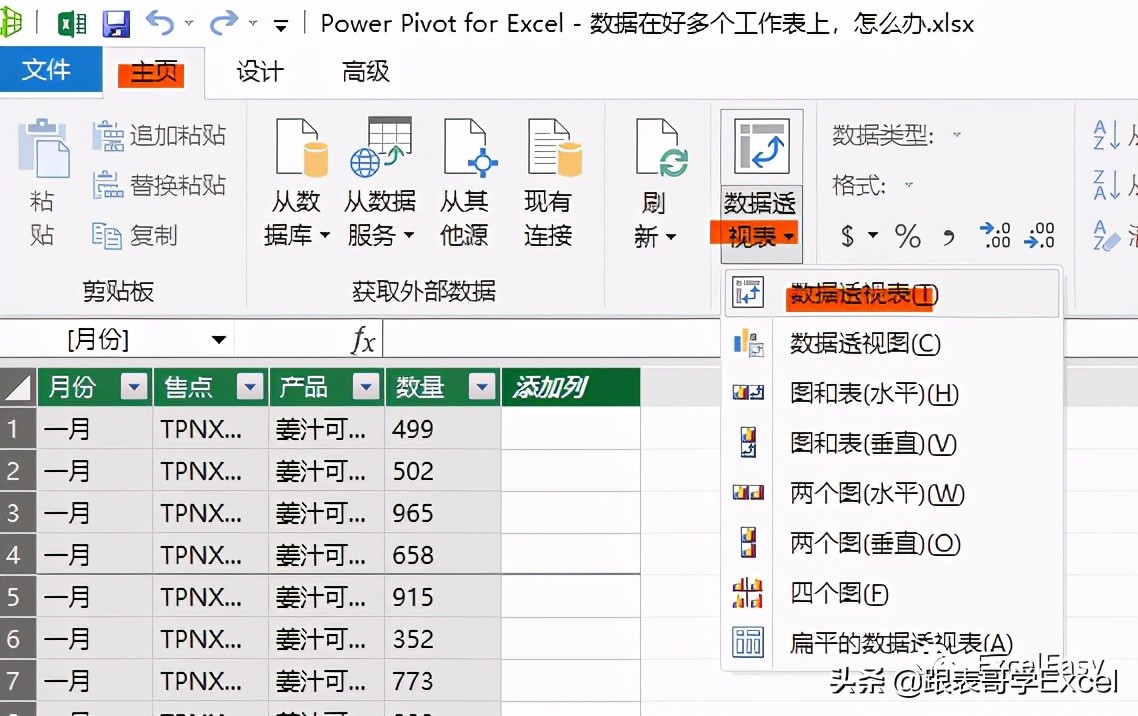Click cell with value 965
This screenshot has width=1138, height=716.
(443, 513)
